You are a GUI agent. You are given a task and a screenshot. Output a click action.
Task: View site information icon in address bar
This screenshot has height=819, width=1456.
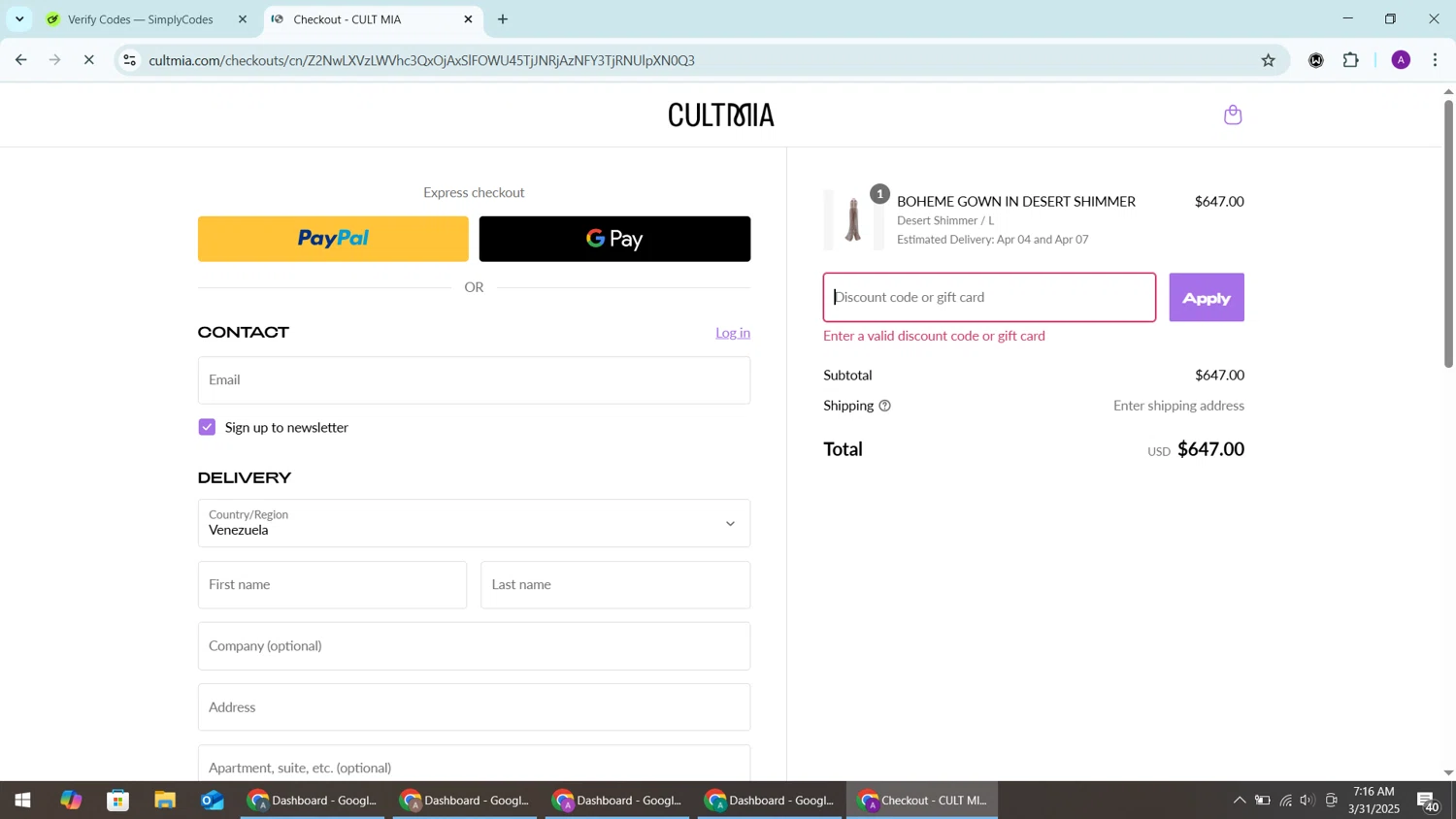click(x=129, y=60)
